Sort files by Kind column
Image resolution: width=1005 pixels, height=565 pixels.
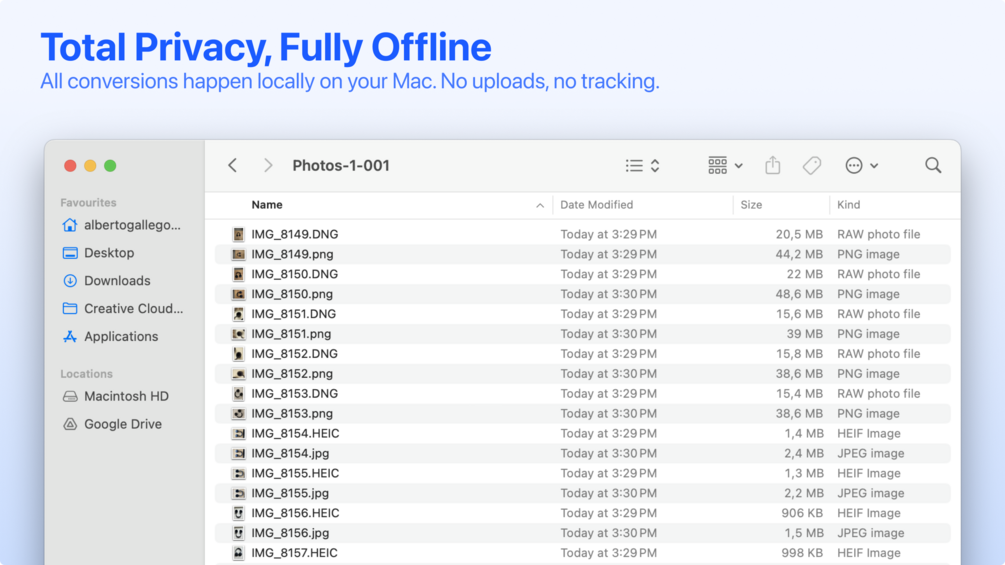[x=849, y=205]
